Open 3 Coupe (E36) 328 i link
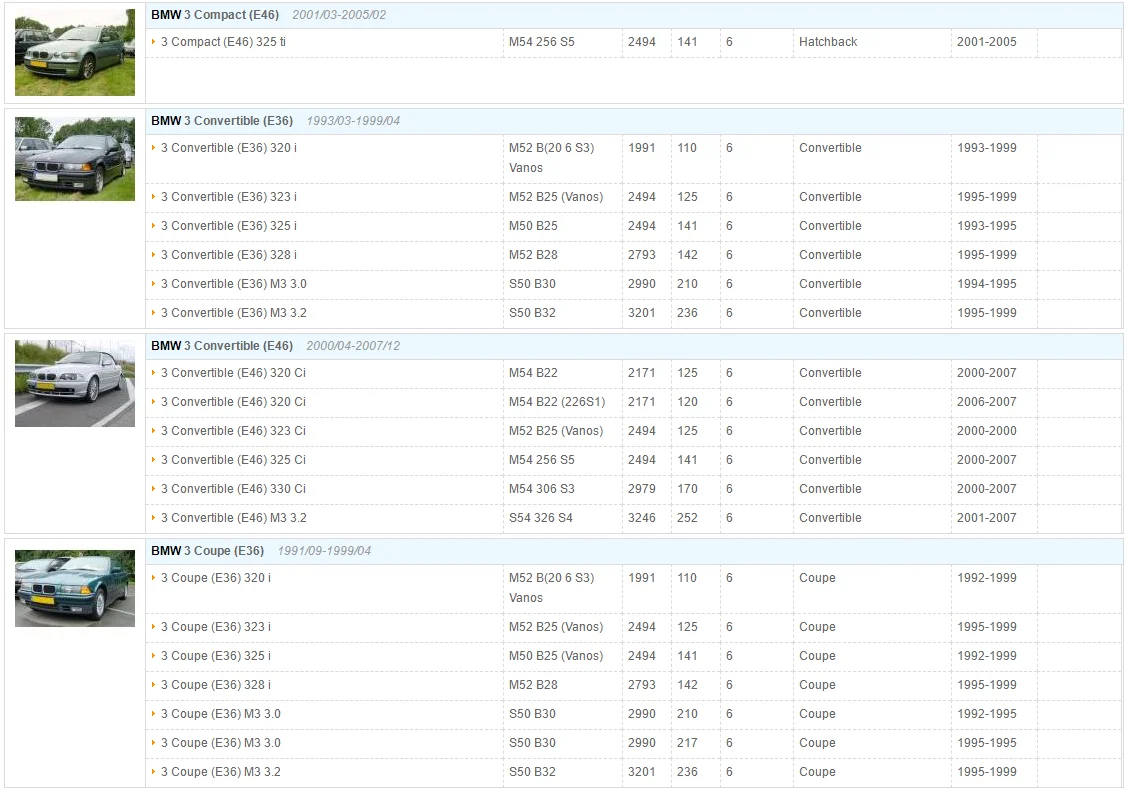Viewport: 1130px width, 789px height. [215, 685]
